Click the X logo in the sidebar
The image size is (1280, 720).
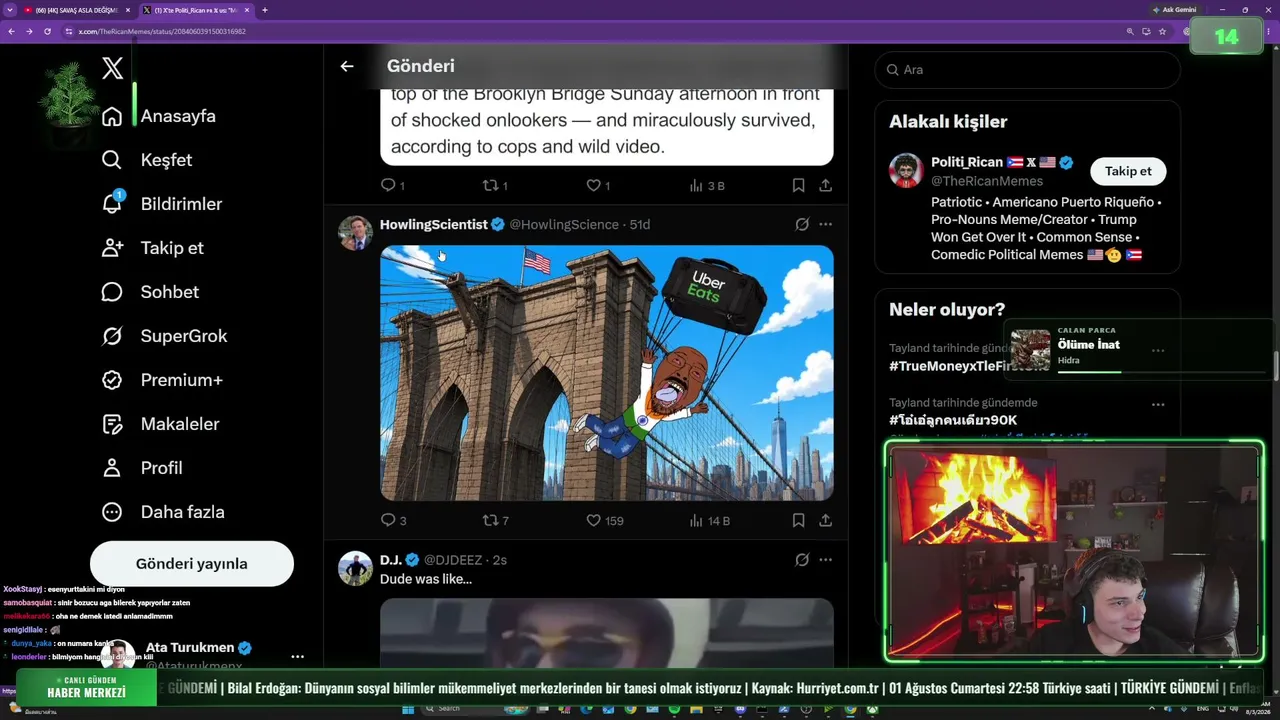[x=113, y=68]
